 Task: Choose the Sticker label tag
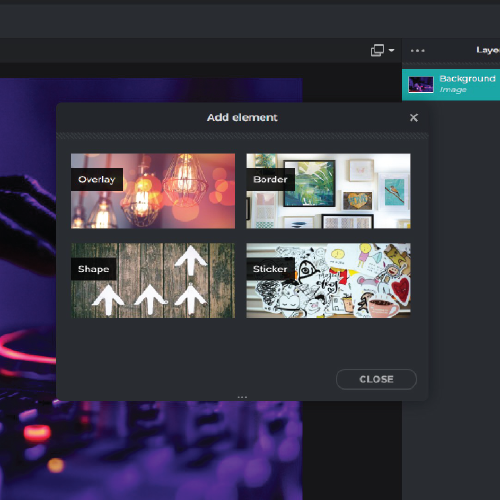point(270,269)
